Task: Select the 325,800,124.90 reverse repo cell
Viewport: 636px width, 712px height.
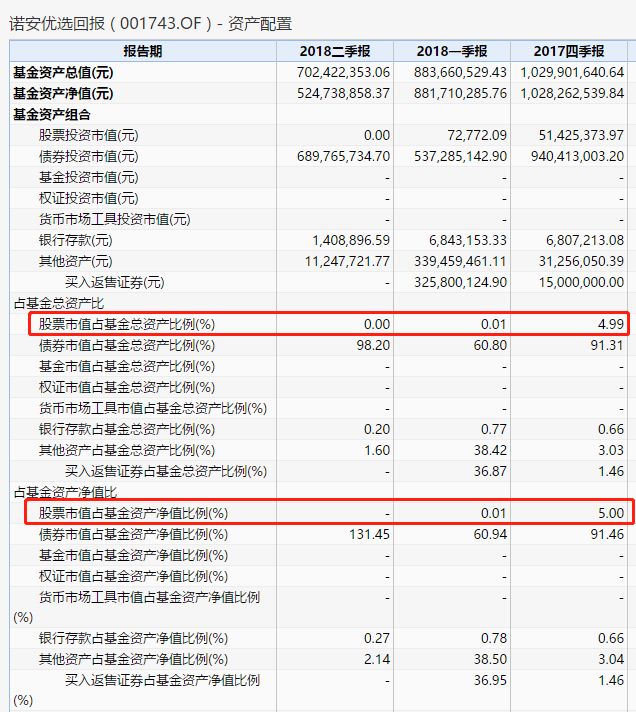Action: (460, 282)
